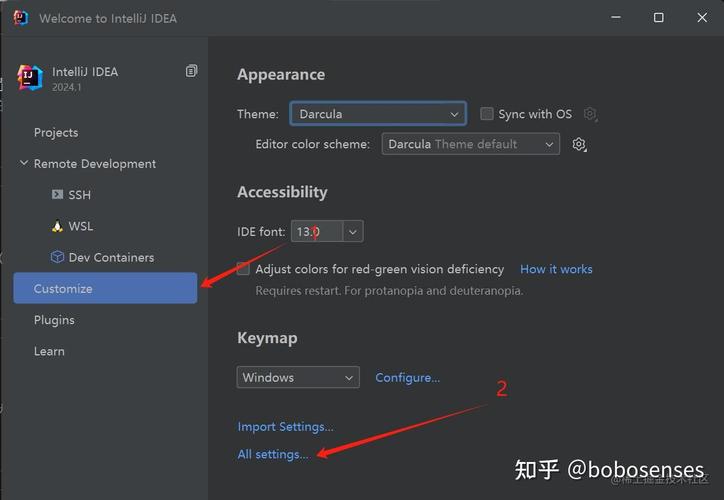Screen dimensions: 724x500
Task: Click the WSL penguin icon
Action: [x=57, y=226]
